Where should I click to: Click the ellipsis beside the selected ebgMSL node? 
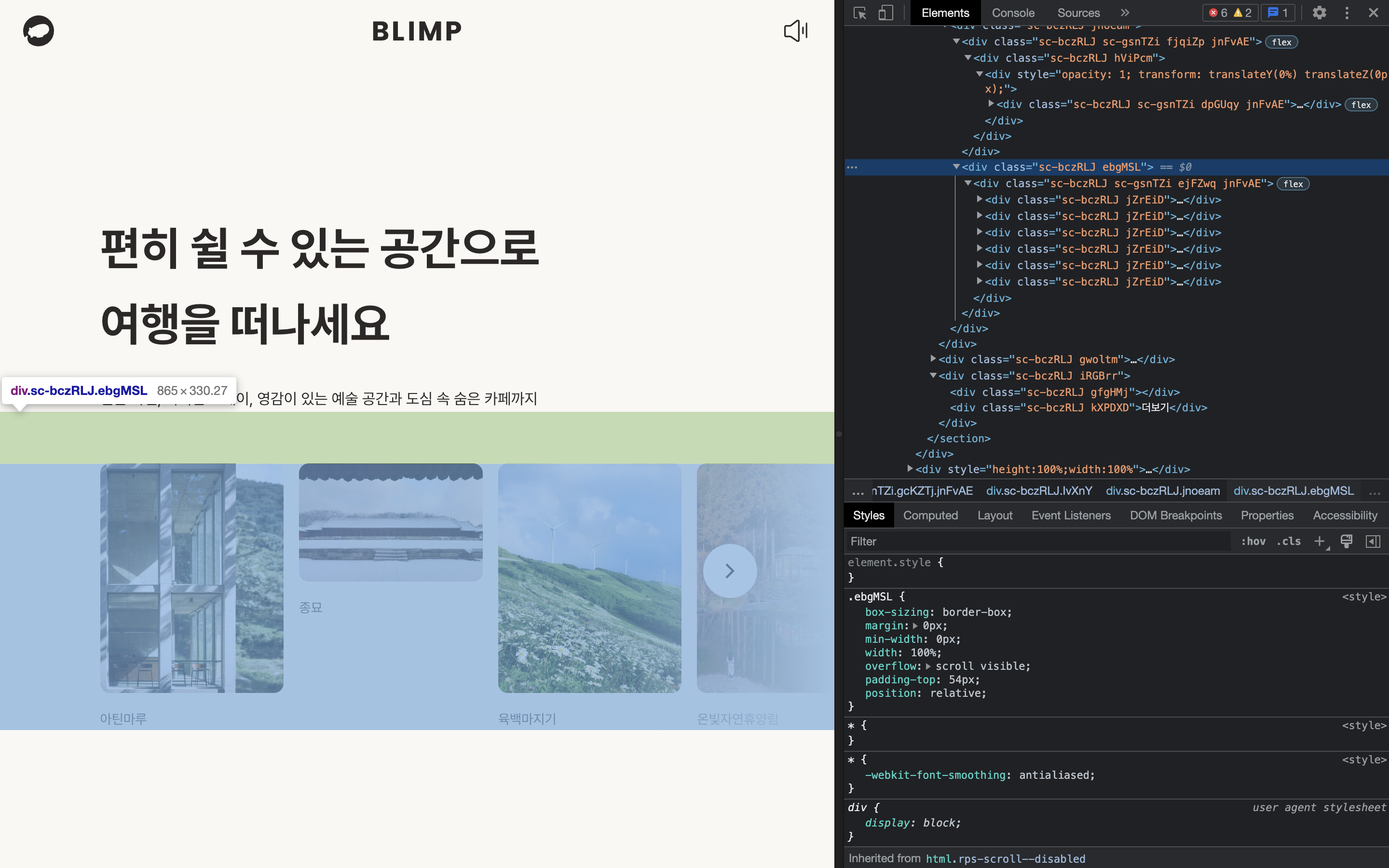click(852, 168)
